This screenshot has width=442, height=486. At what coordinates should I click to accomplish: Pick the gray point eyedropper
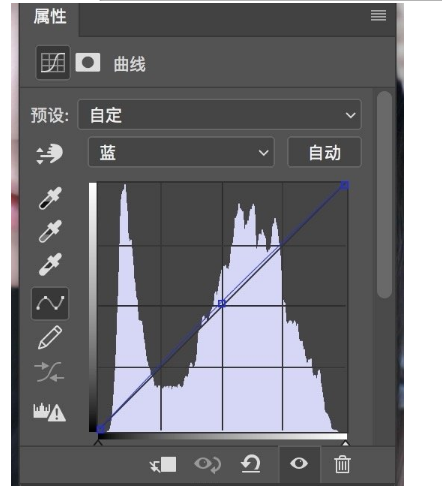click(50, 231)
